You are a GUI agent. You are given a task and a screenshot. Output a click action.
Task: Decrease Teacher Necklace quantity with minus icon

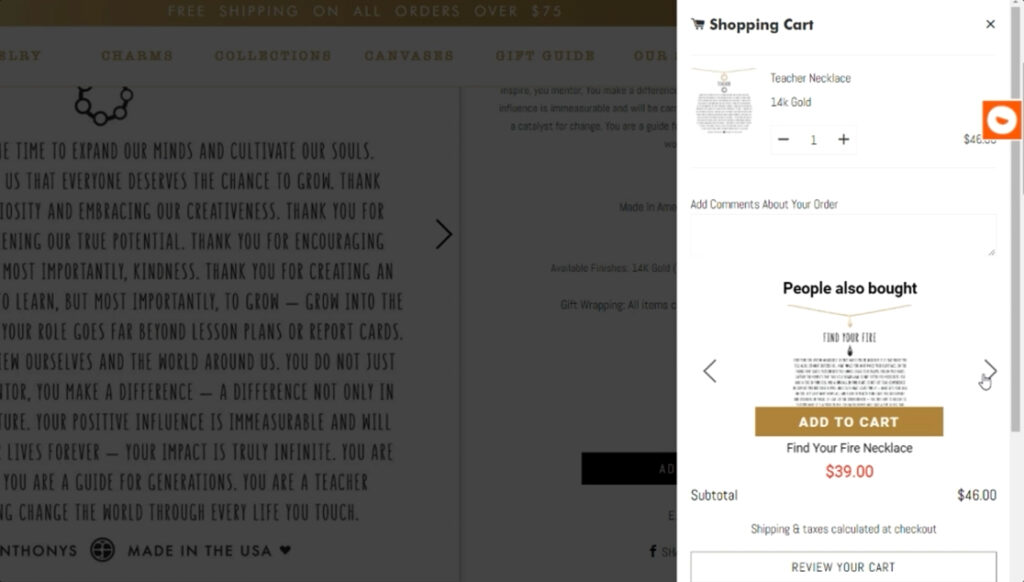click(784, 139)
